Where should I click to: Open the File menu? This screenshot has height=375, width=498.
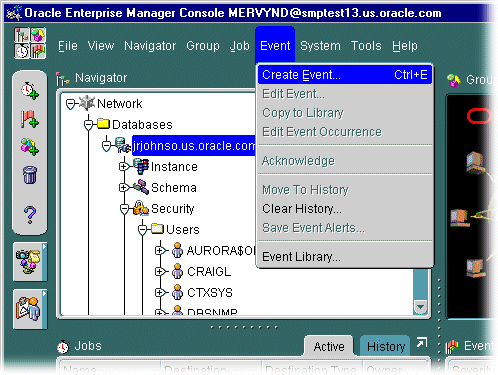[x=68, y=46]
